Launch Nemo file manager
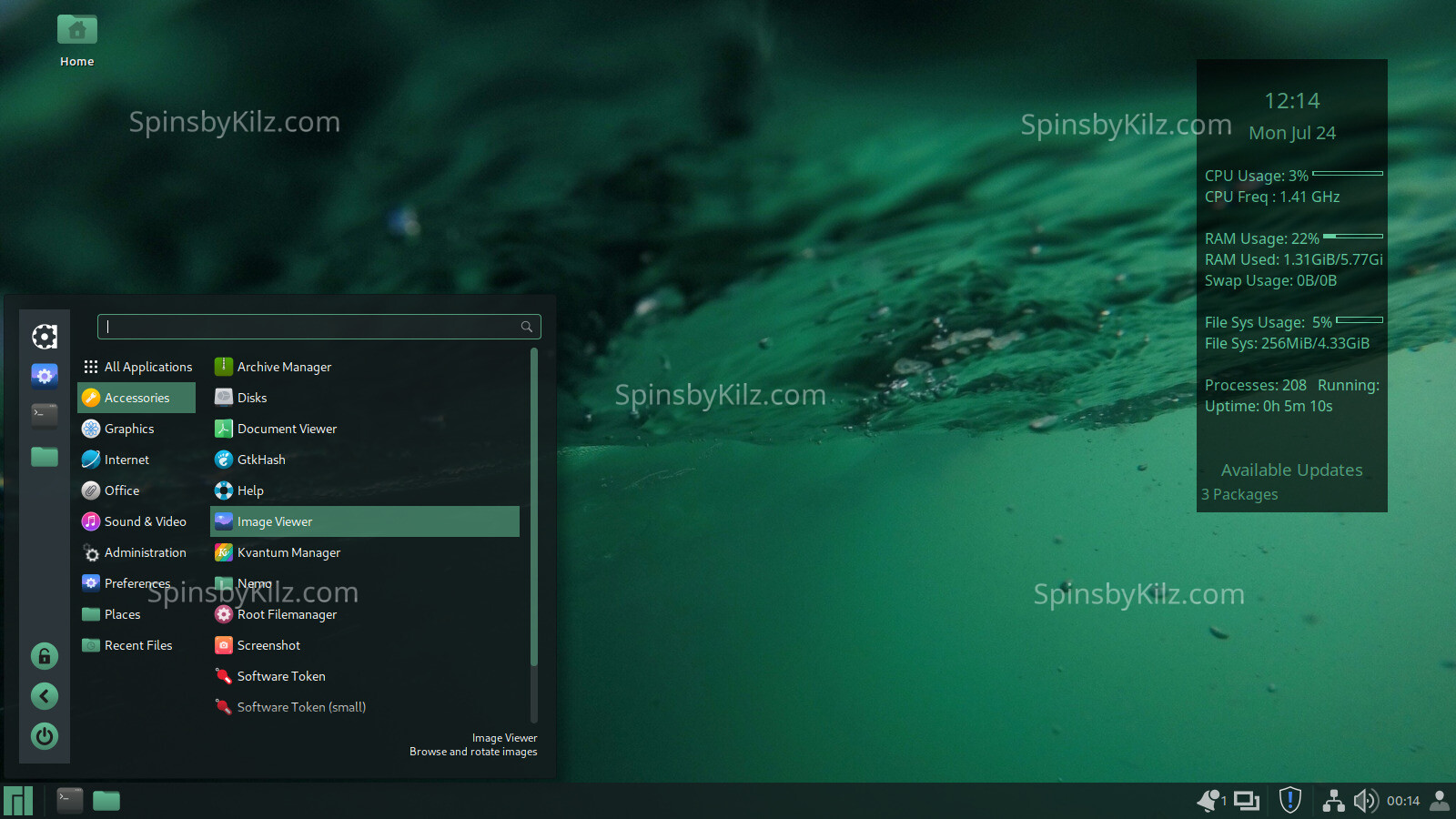This screenshot has height=819, width=1456. click(x=365, y=583)
